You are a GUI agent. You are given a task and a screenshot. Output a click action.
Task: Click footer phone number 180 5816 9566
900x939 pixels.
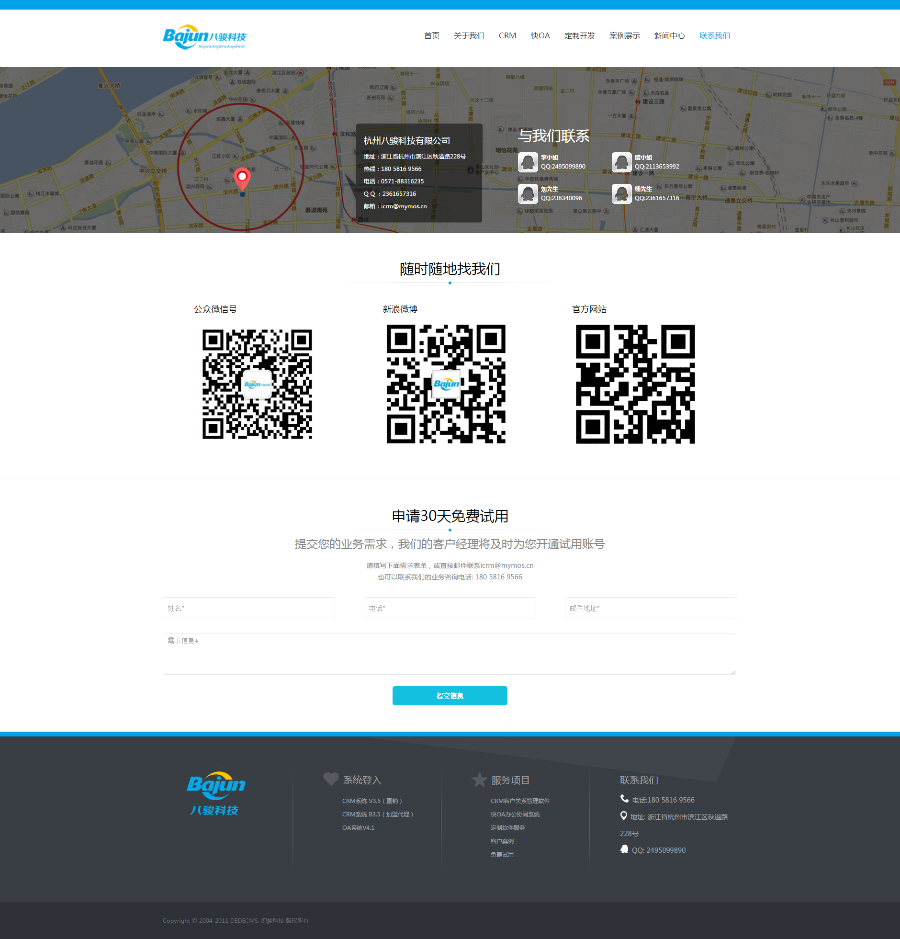[x=671, y=800]
